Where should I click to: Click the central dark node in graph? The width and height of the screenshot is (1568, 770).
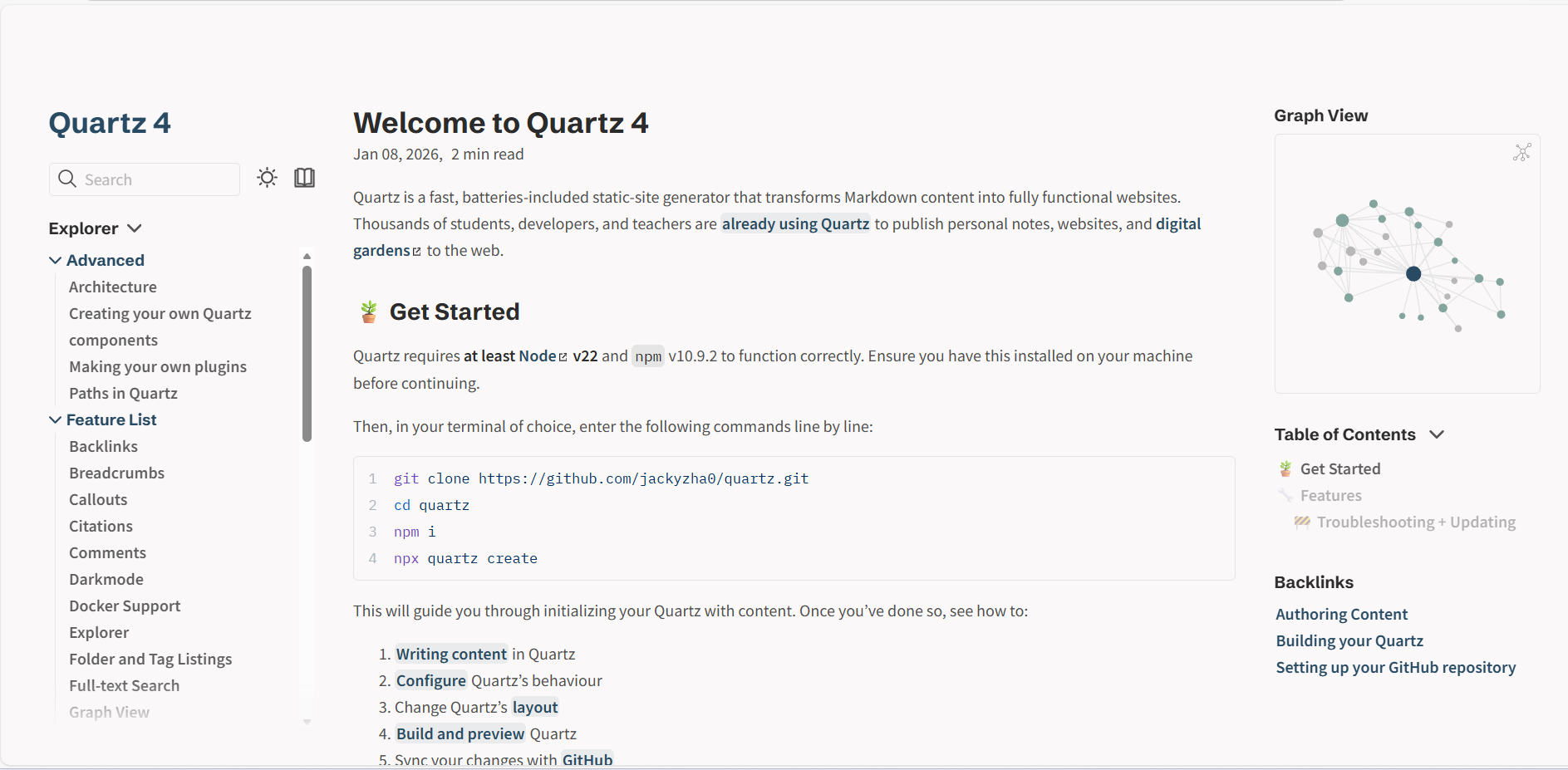[x=1413, y=274]
